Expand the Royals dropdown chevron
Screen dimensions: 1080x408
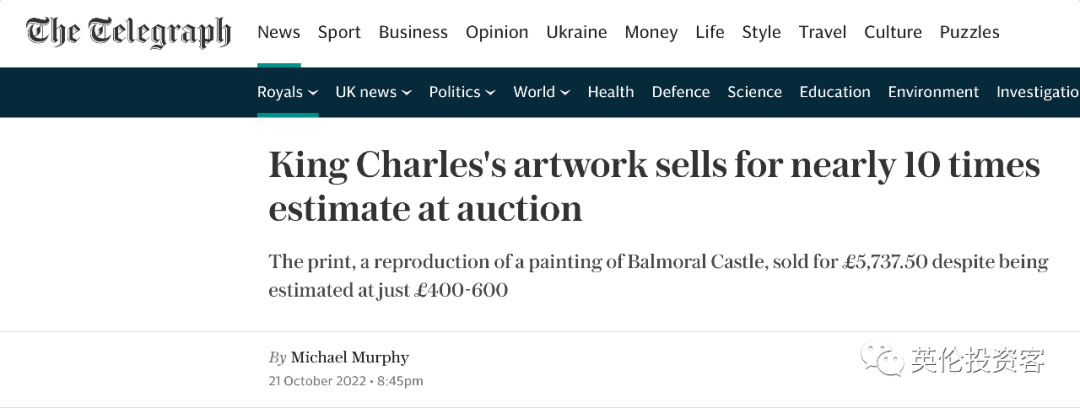tap(313, 92)
